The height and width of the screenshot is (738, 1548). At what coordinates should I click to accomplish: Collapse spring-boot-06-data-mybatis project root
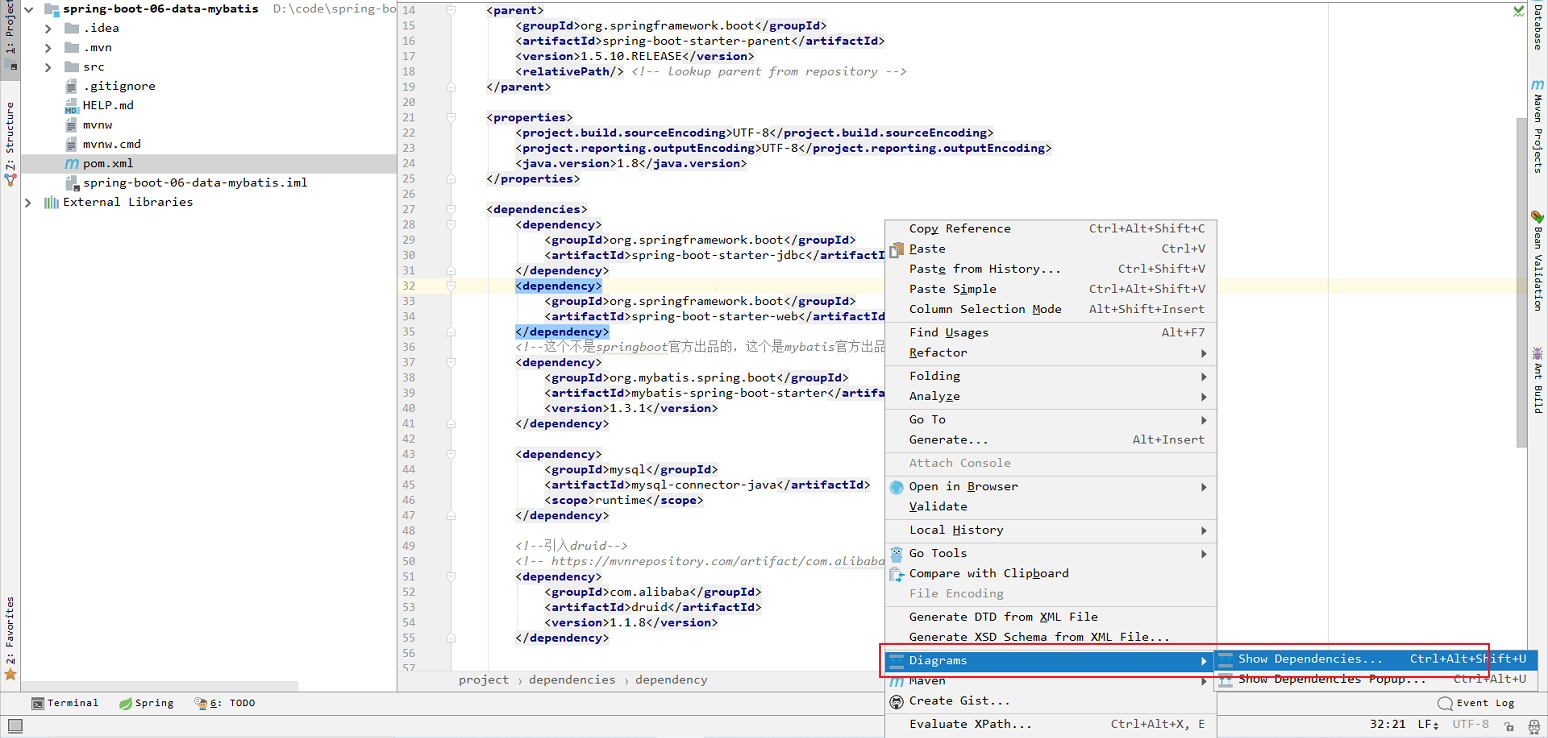28,9
